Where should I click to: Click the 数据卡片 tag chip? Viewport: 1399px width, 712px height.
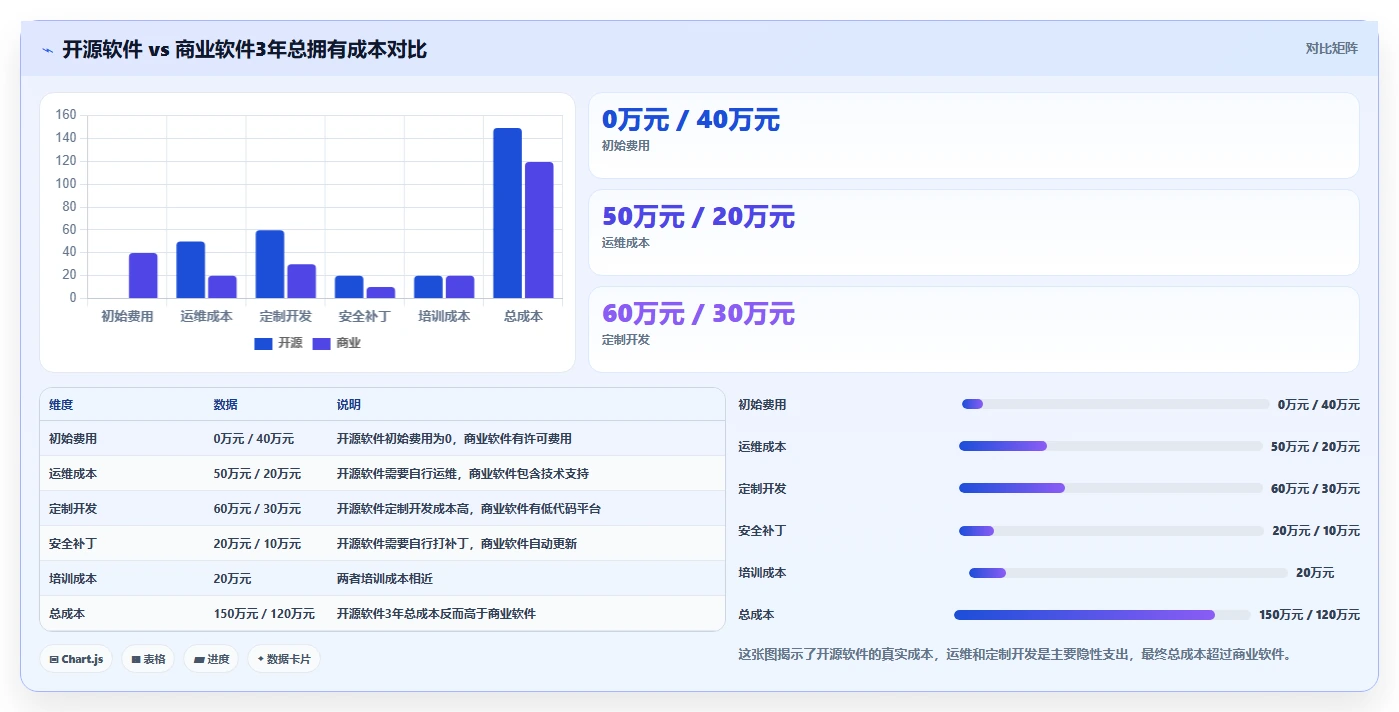(x=284, y=659)
